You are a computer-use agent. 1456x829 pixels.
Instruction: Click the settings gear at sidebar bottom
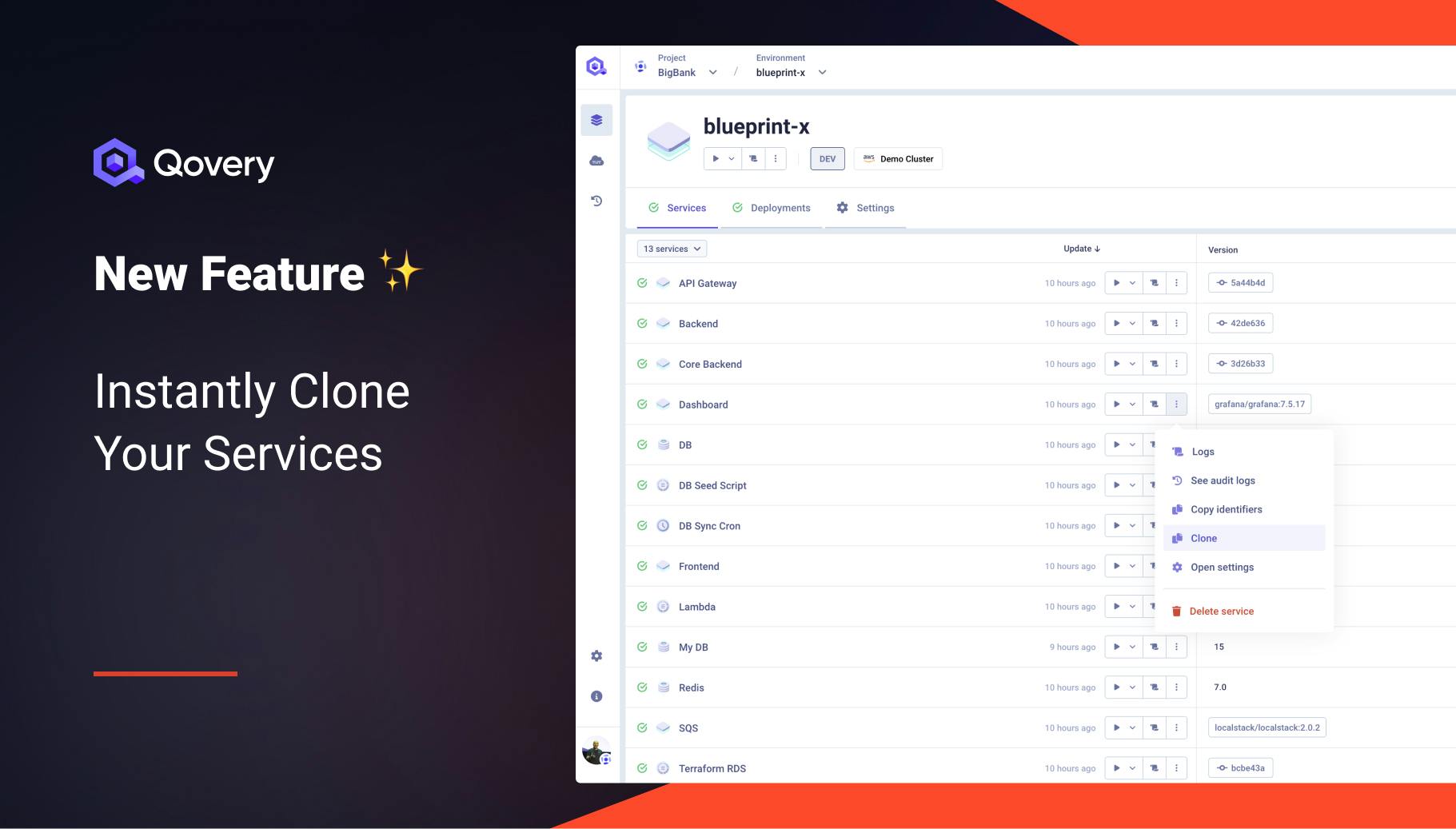(596, 655)
